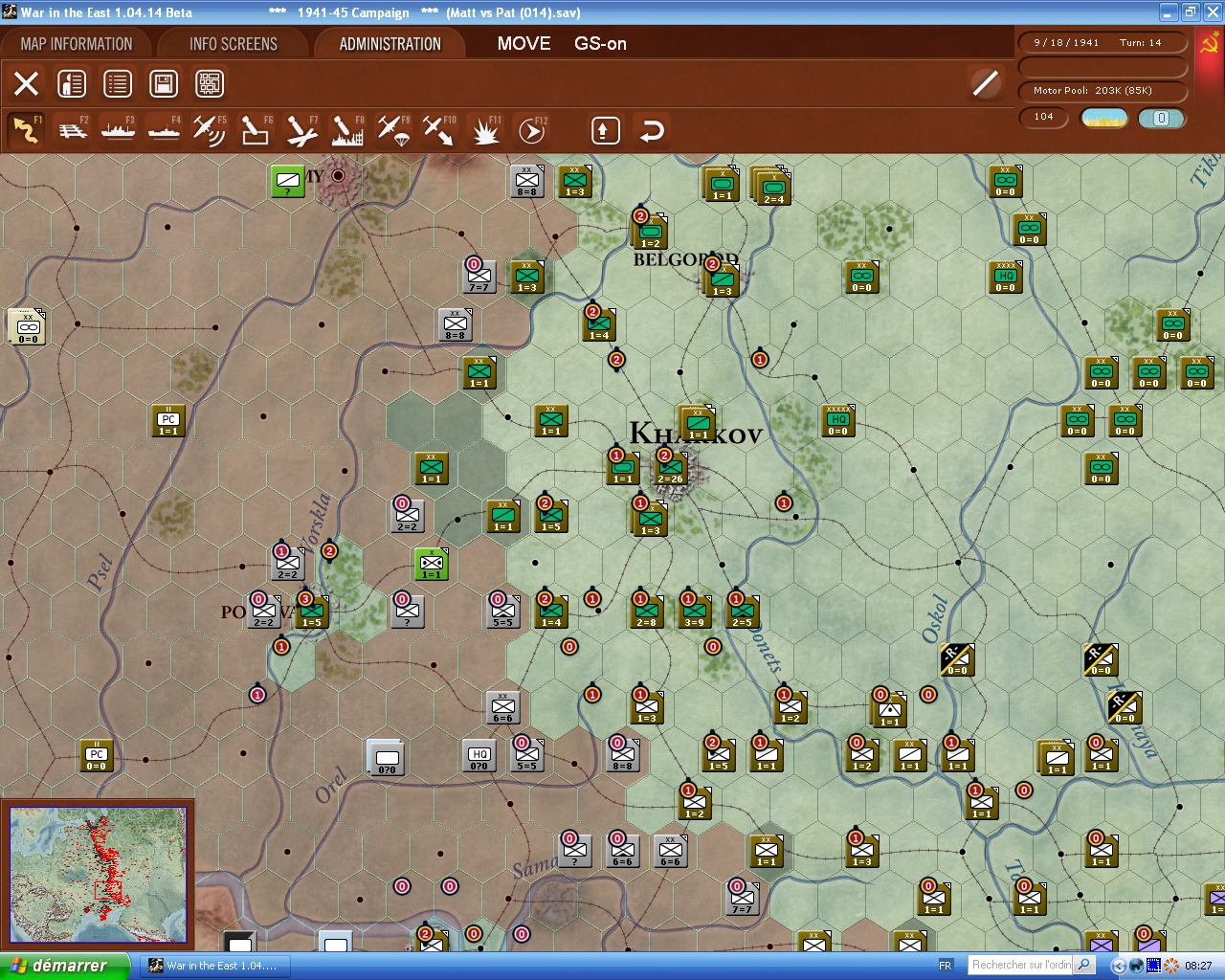1225x980 pixels.
Task: Select the F2 rail movement mode
Action: [73, 130]
